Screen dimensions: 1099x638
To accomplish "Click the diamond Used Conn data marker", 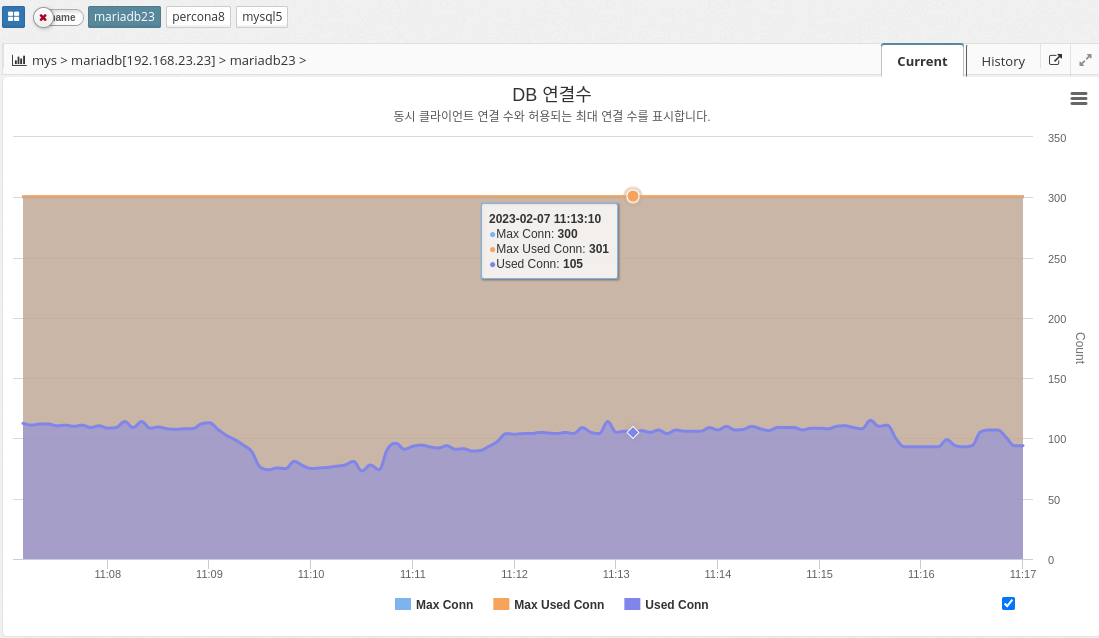I will click(x=633, y=432).
